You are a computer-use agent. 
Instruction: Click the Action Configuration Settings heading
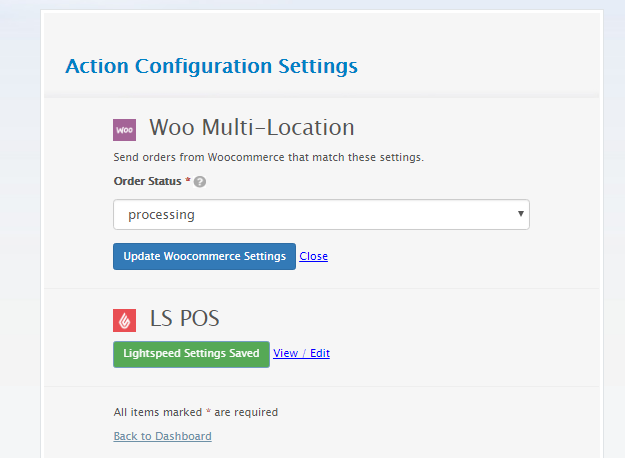212,66
